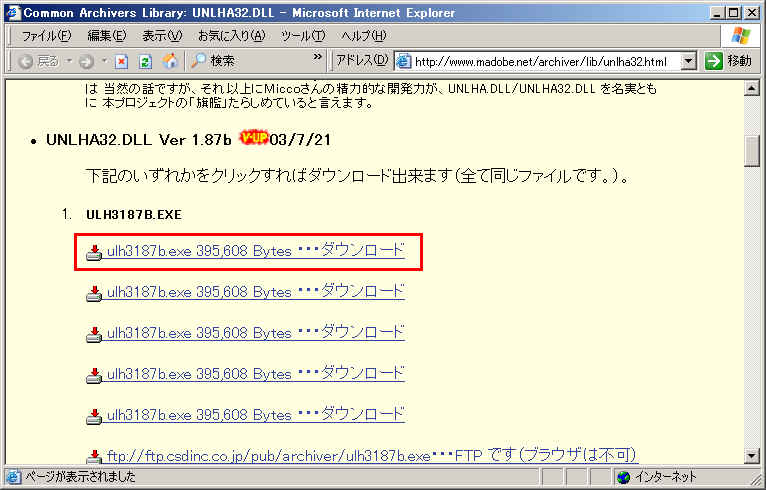Click the 'インターネット' zone text in status bar
Viewport: 766px width, 490px height.
(x=665, y=477)
